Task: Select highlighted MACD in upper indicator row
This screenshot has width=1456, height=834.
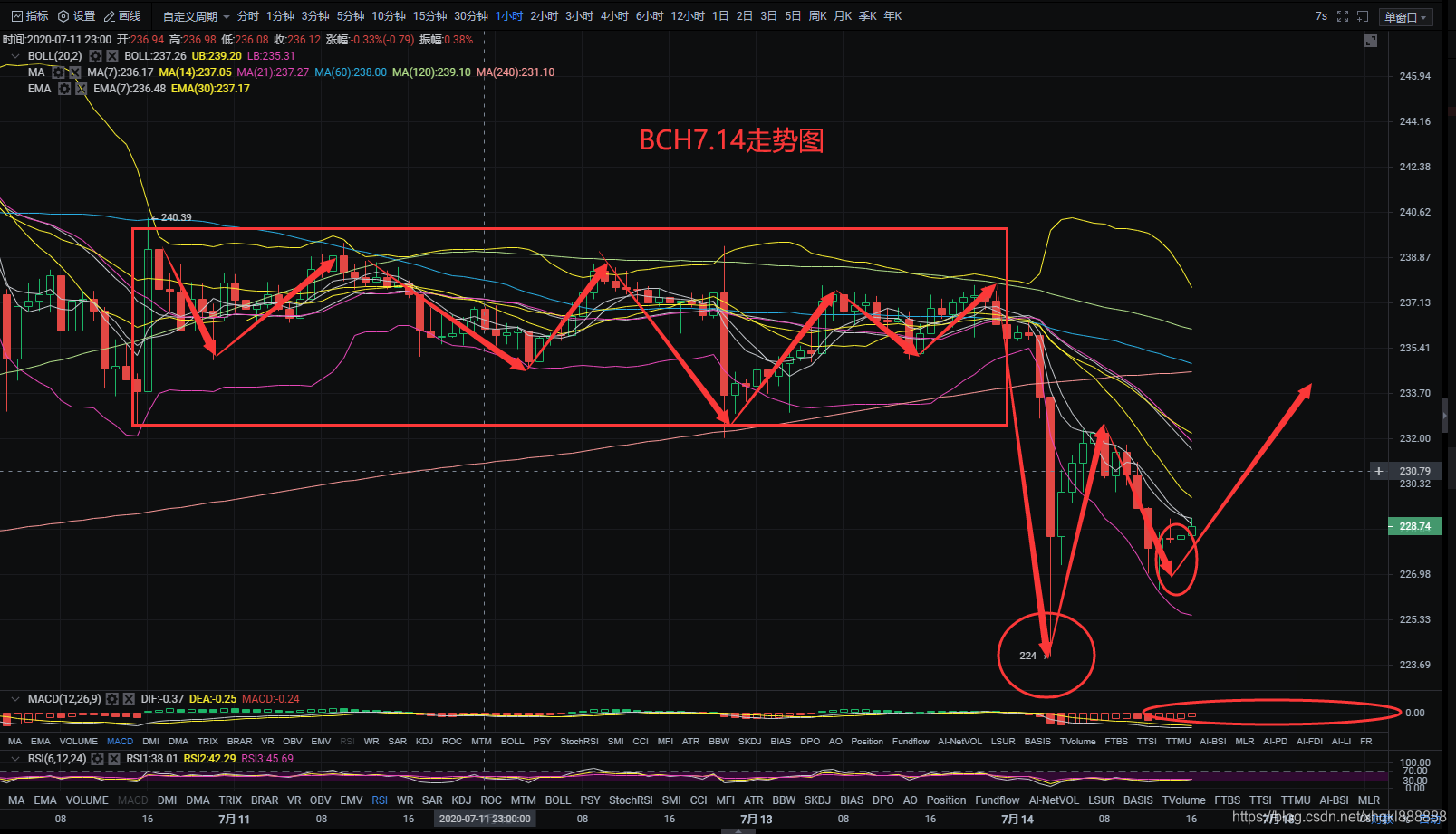Action: point(120,742)
